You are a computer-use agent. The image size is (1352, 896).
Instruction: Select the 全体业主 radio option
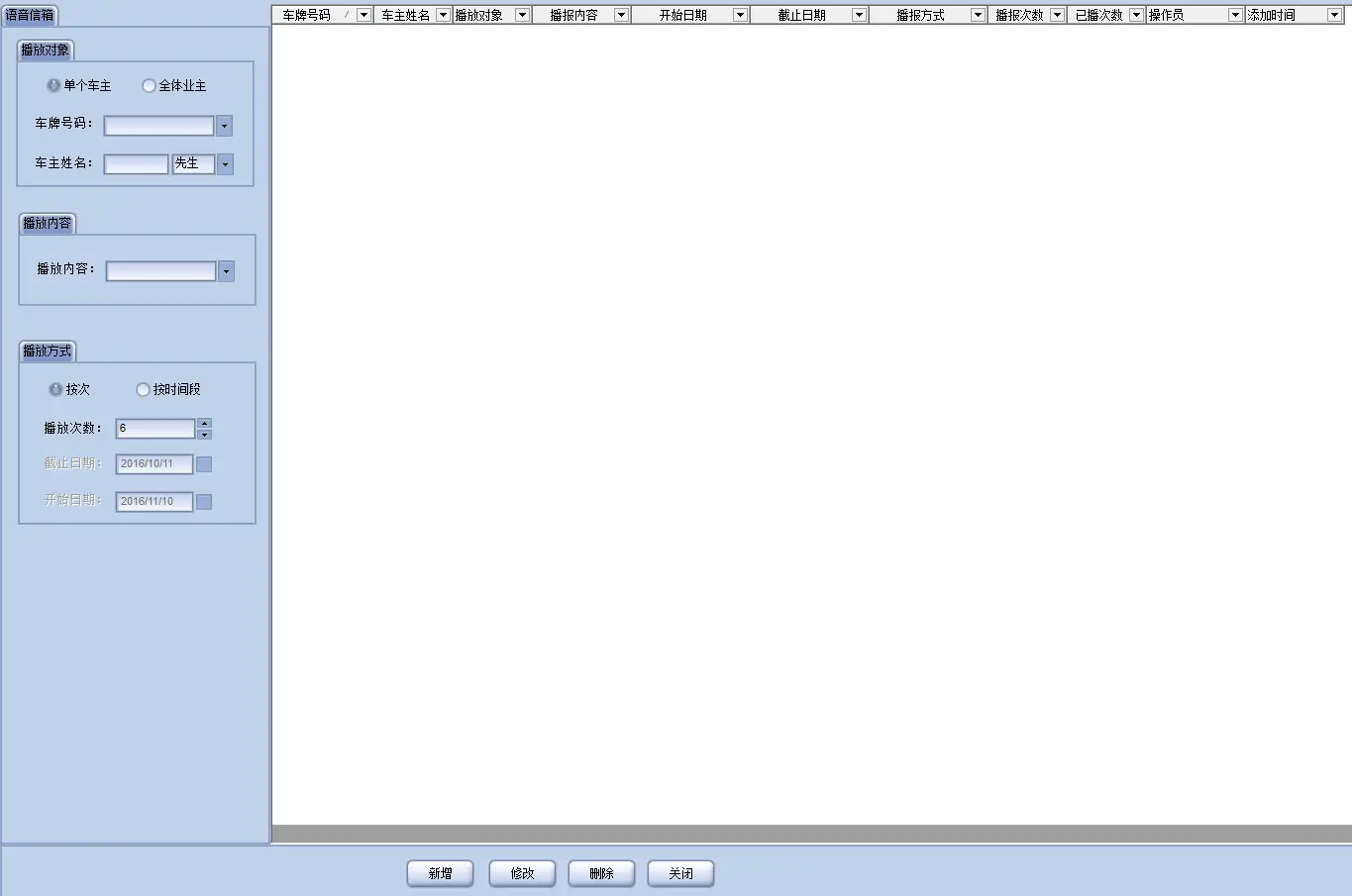pos(149,86)
